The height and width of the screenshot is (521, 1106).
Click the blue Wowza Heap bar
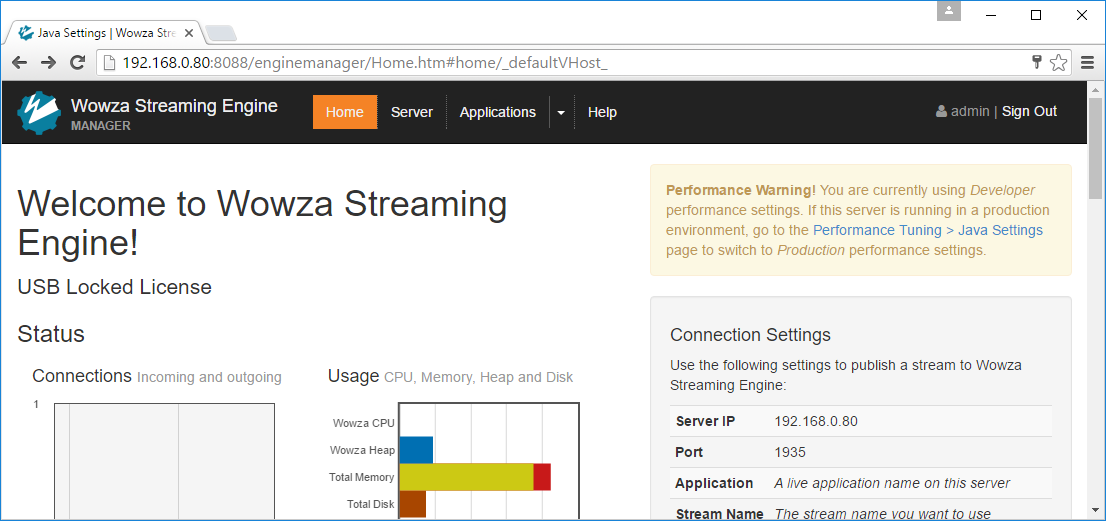click(416, 450)
